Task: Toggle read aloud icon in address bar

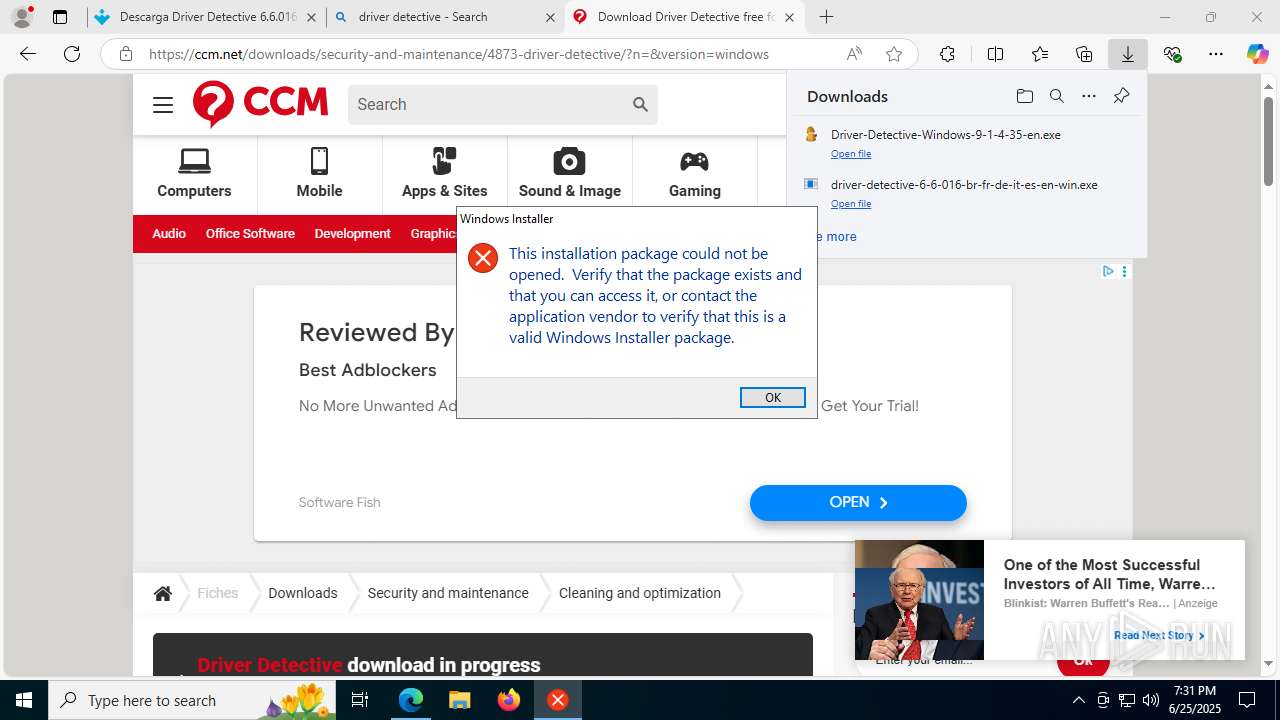Action: (x=855, y=54)
